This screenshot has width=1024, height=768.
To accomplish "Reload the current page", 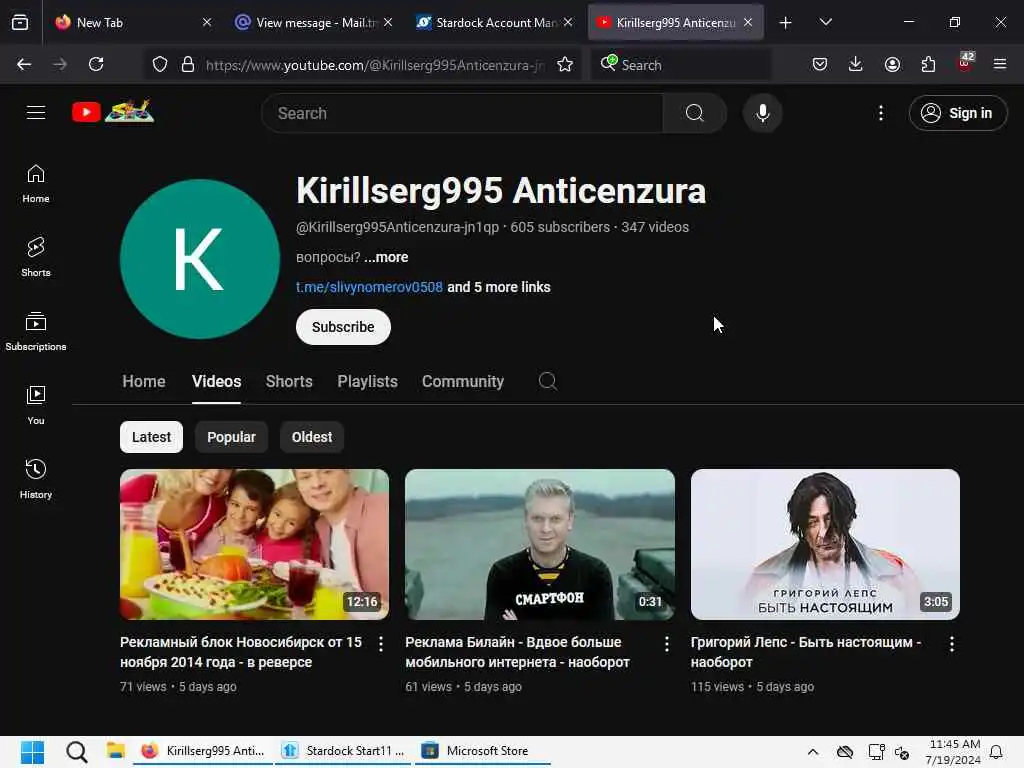I will tap(96, 64).
